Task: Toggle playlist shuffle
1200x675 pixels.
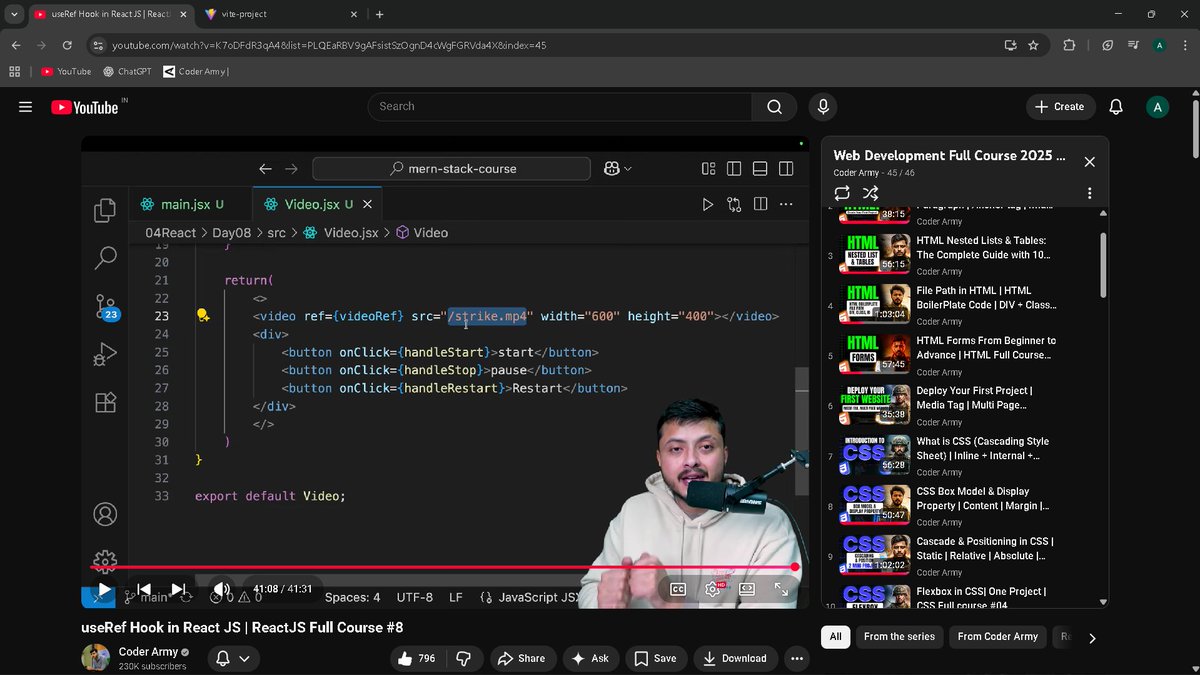Action: click(x=869, y=193)
